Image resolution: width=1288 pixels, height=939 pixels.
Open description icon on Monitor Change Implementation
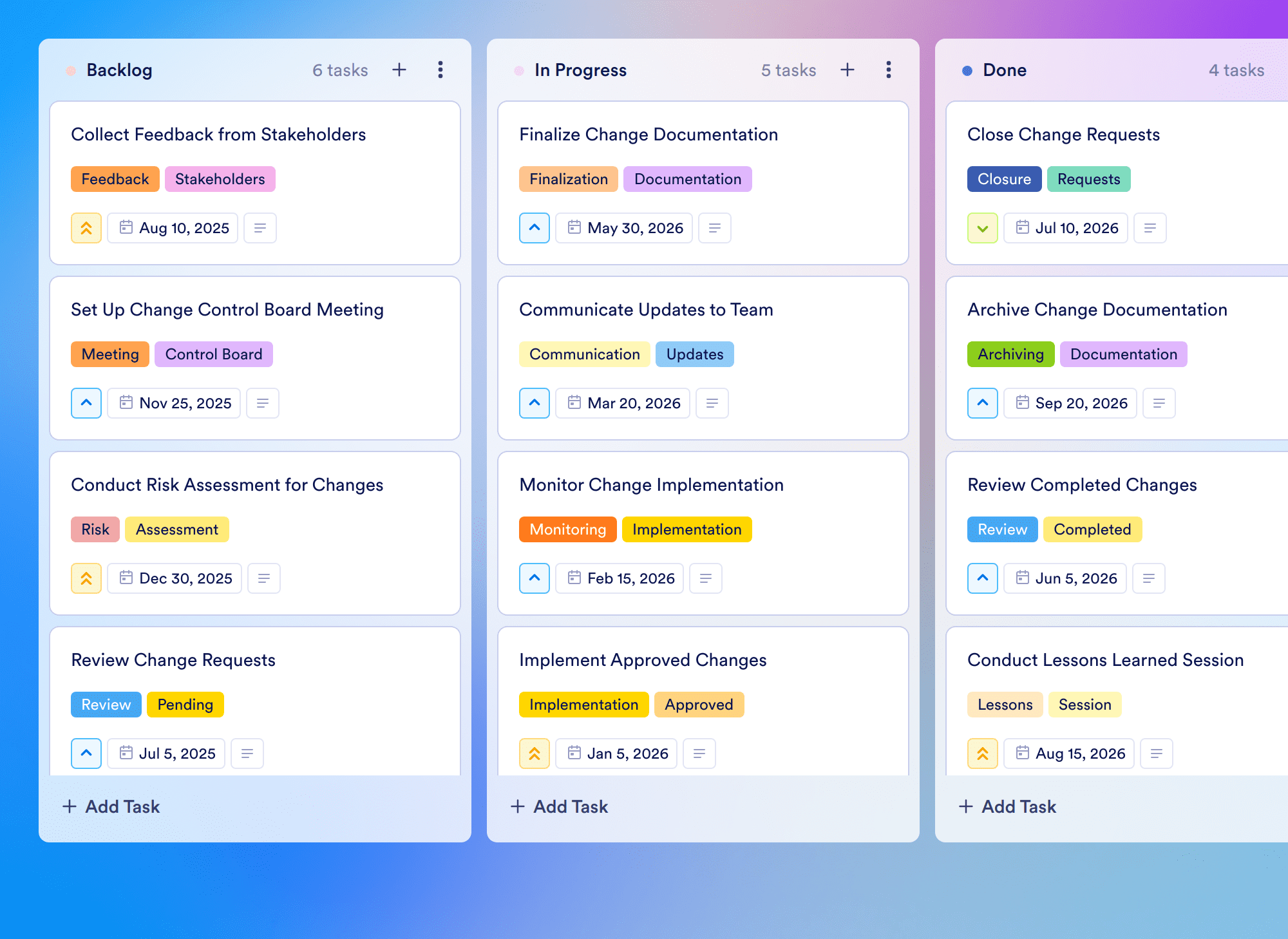(x=706, y=578)
